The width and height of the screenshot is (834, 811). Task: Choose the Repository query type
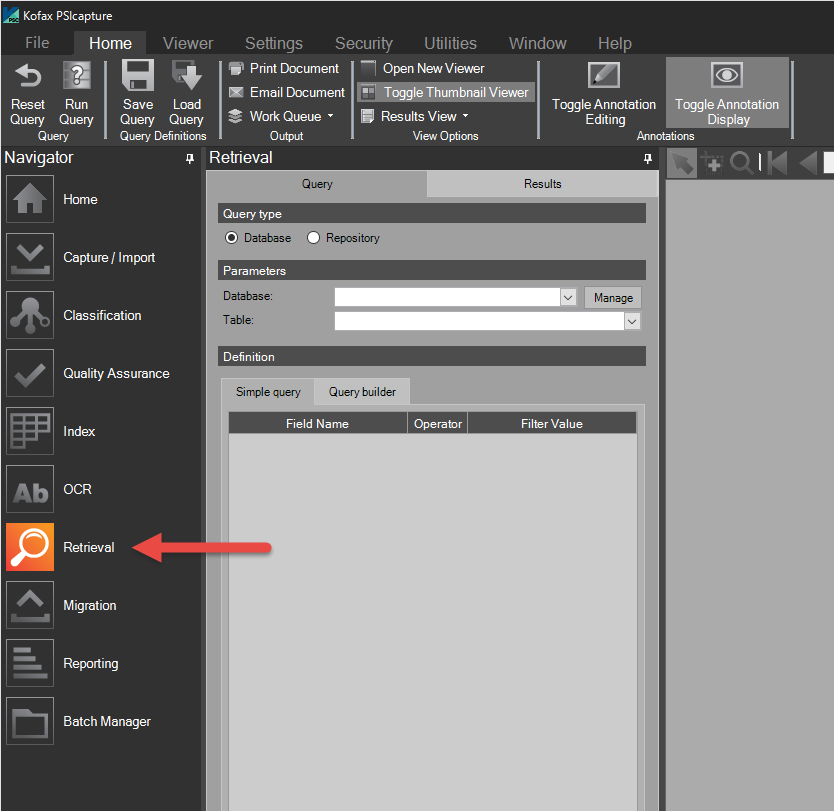coord(313,238)
